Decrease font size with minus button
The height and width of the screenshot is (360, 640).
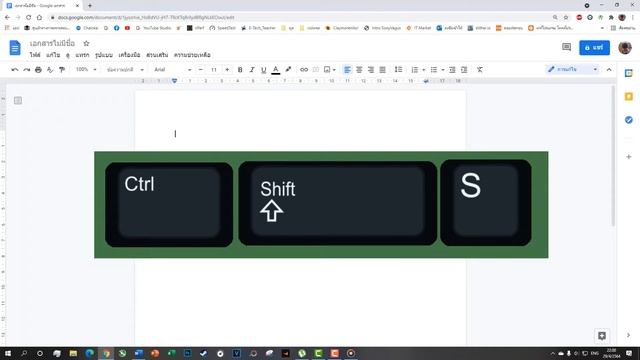point(200,70)
